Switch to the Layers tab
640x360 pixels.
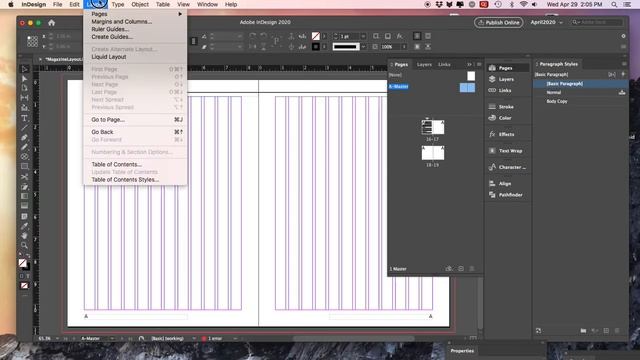point(424,64)
